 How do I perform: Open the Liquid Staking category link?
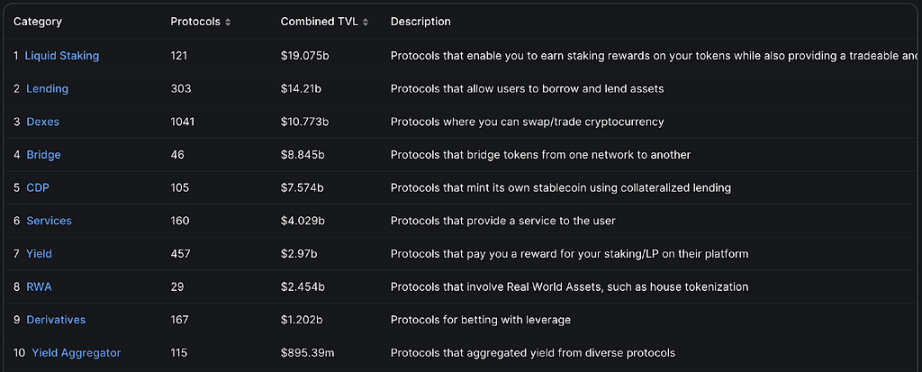62,55
